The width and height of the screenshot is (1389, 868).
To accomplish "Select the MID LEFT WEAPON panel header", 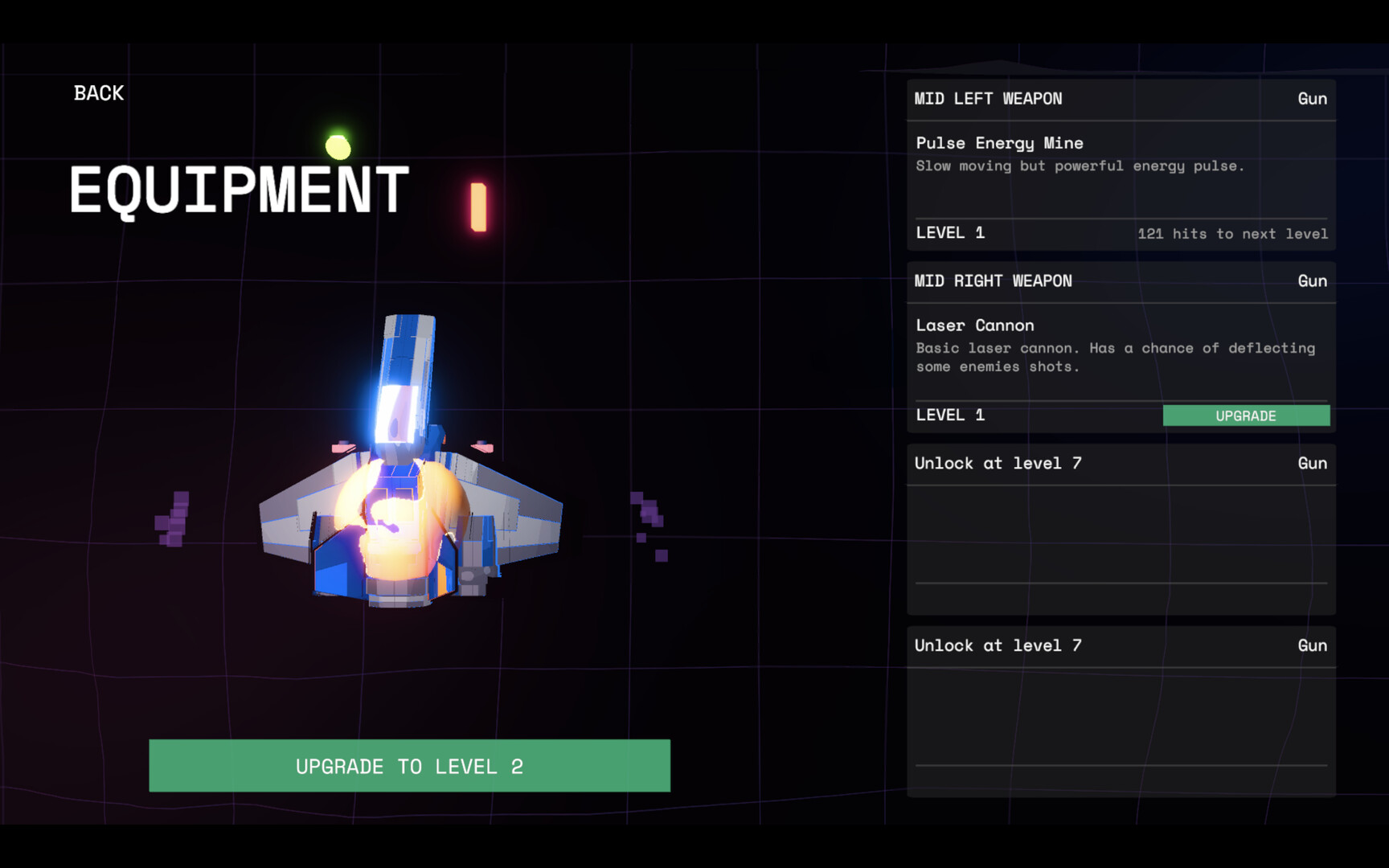I will pyautogui.click(x=988, y=99).
